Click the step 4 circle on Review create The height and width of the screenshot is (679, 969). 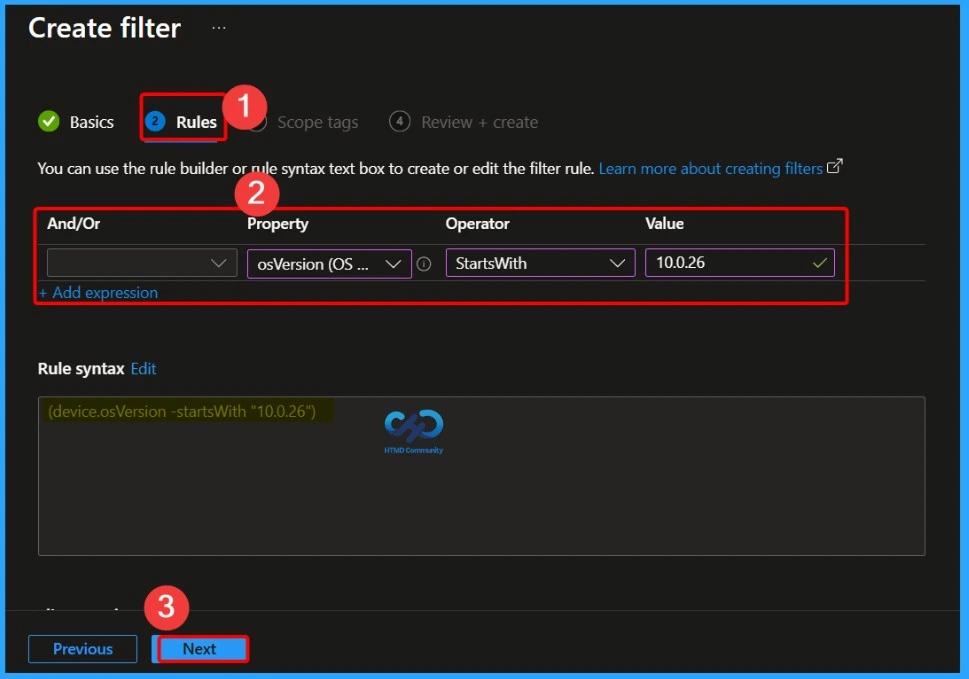pyautogui.click(x=399, y=121)
